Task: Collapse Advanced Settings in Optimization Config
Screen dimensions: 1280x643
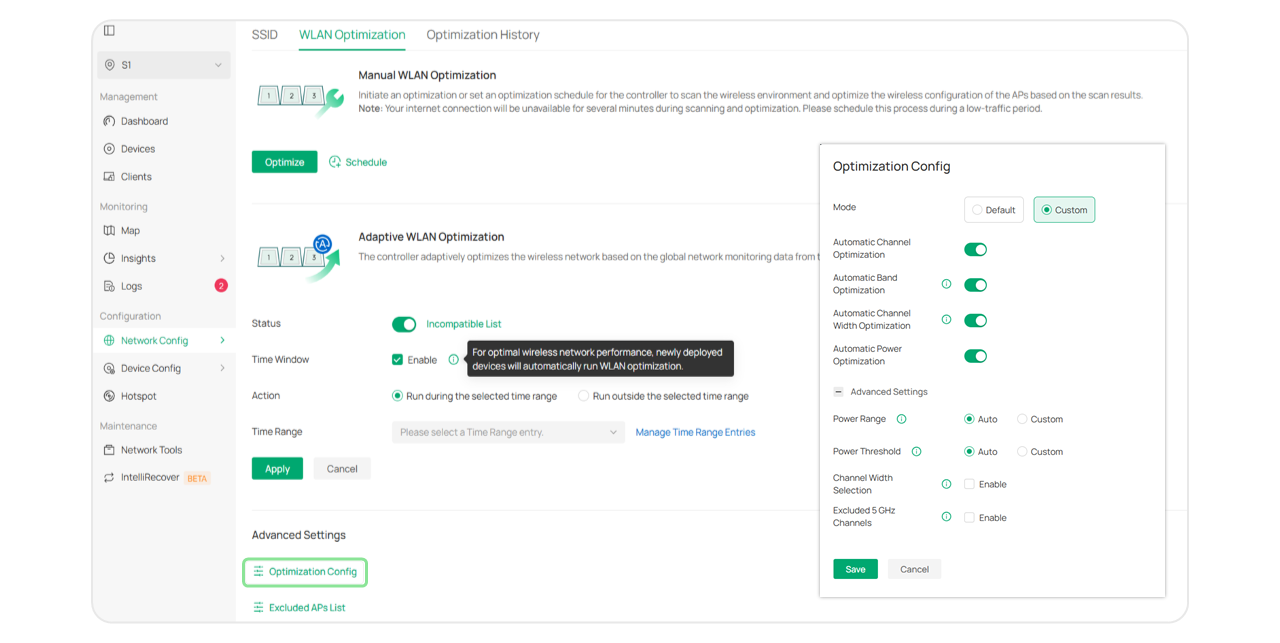Action: [838, 392]
